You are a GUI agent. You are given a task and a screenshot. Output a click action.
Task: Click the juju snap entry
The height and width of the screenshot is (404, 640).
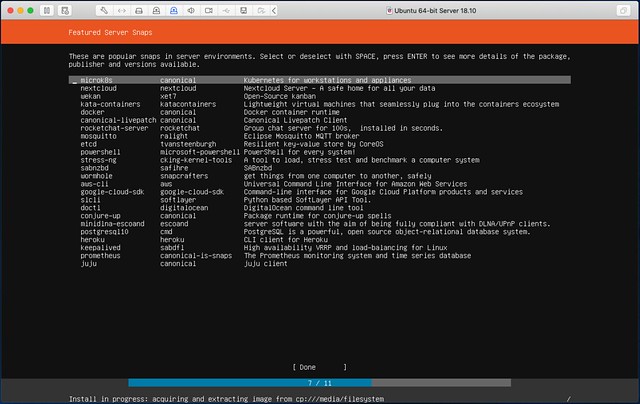(320, 264)
